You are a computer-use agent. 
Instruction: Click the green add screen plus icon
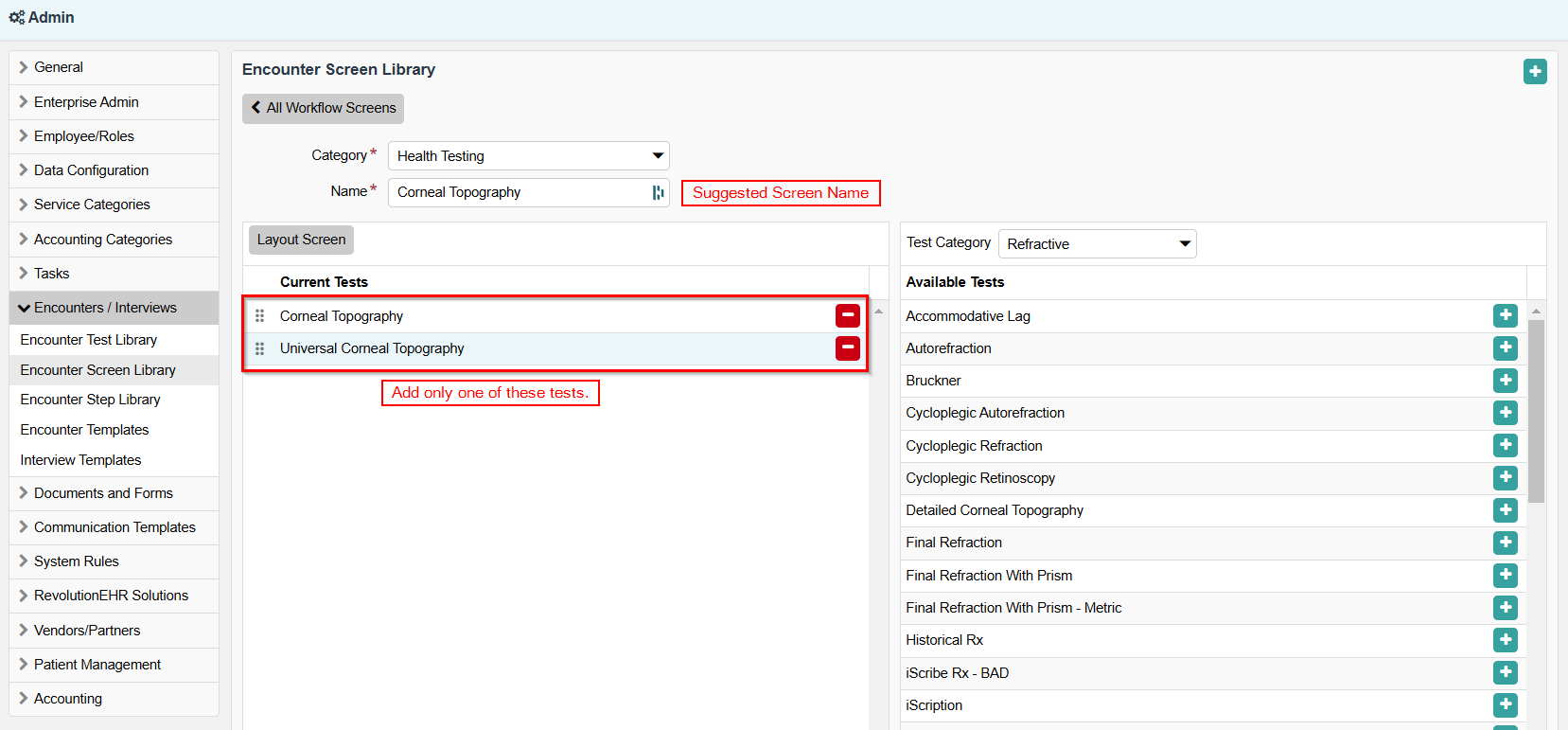pos(1535,71)
